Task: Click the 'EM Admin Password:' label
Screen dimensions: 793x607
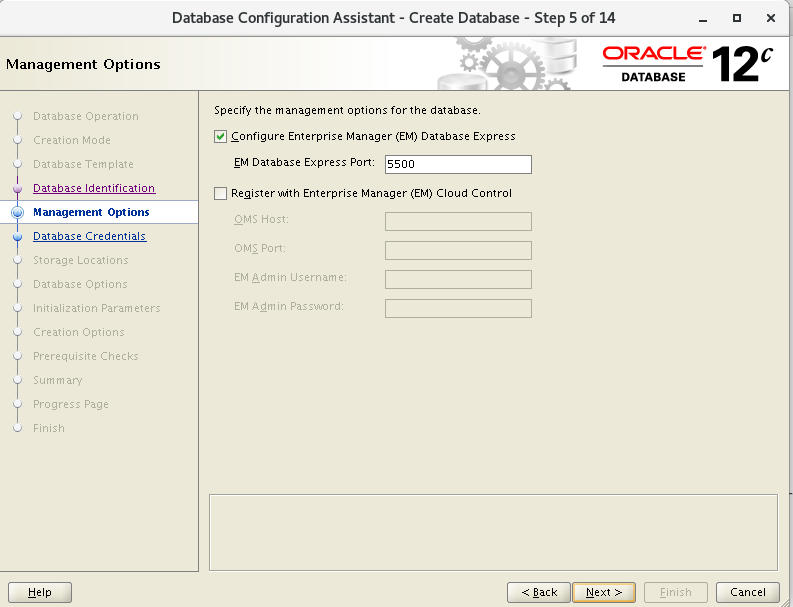Action: (289, 307)
